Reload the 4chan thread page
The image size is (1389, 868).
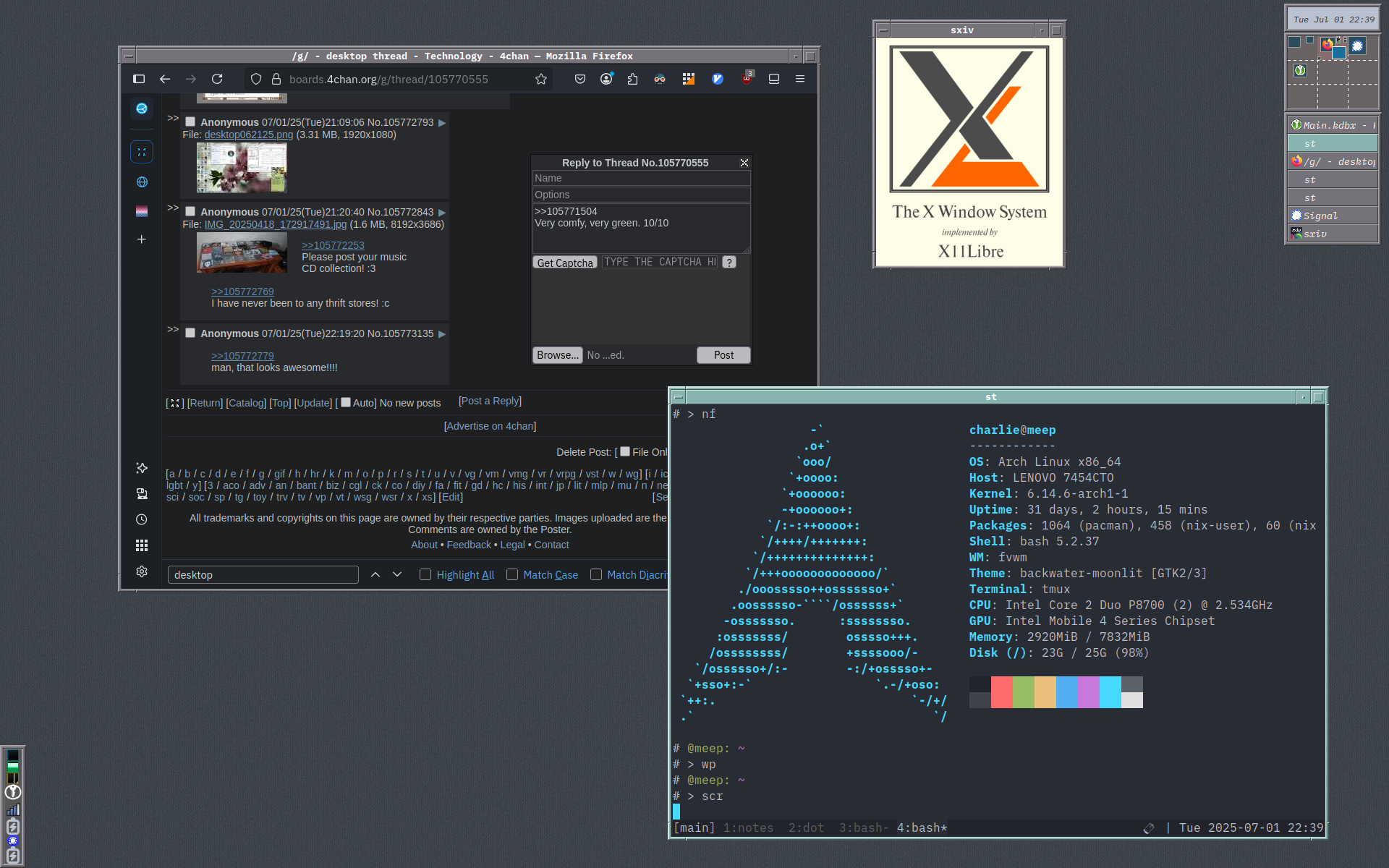pyautogui.click(x=217, y=79)
